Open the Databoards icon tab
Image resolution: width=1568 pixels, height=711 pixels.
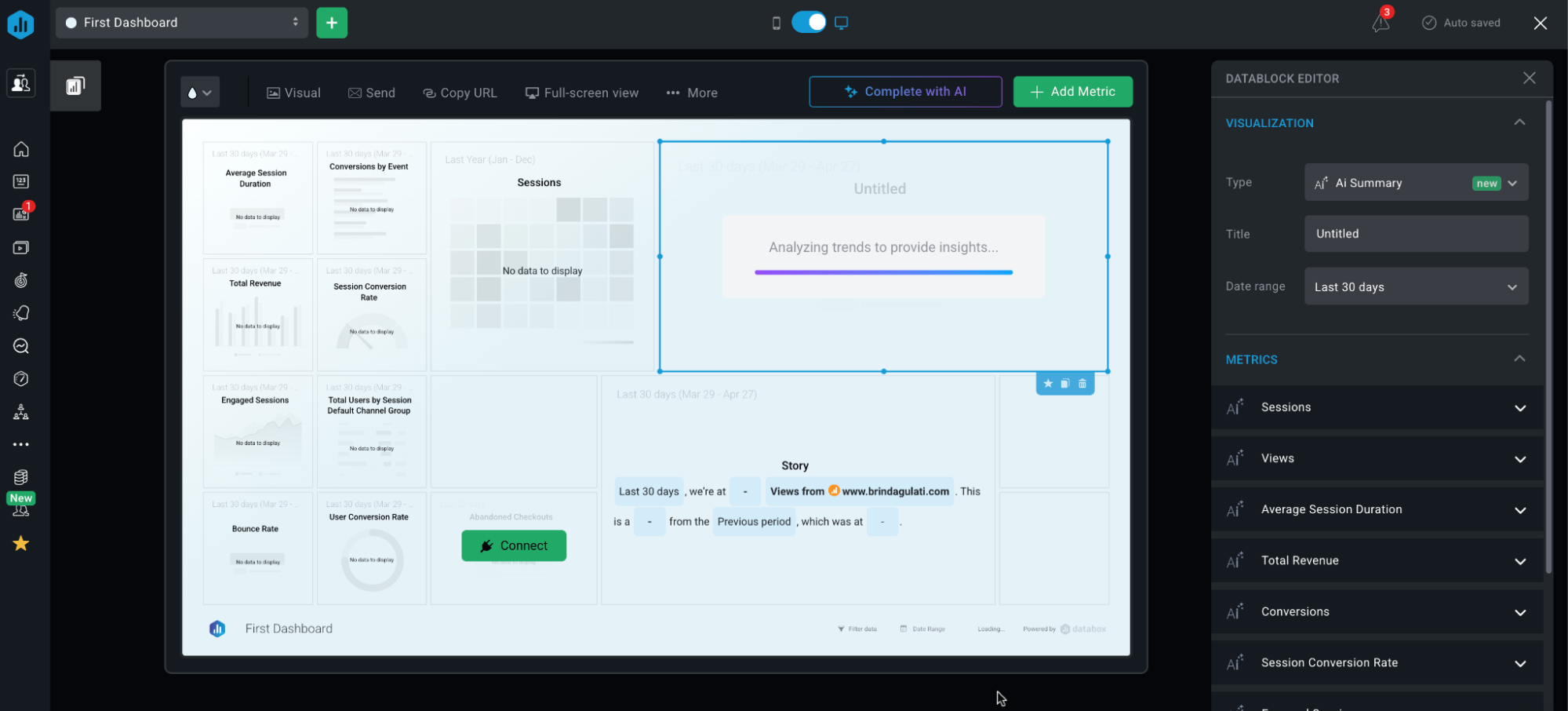tap(75, 86)
